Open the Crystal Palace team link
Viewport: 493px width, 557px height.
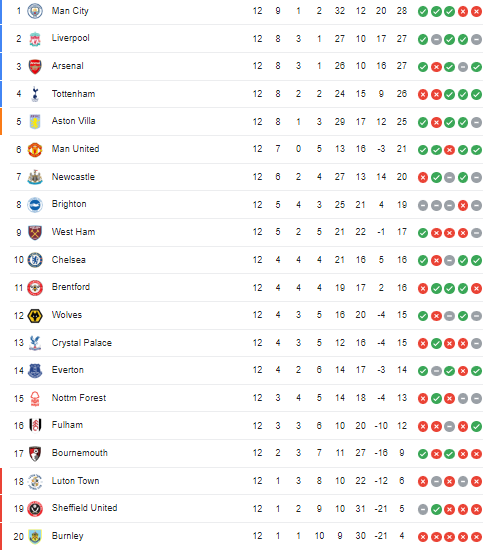tap(82, 343)
